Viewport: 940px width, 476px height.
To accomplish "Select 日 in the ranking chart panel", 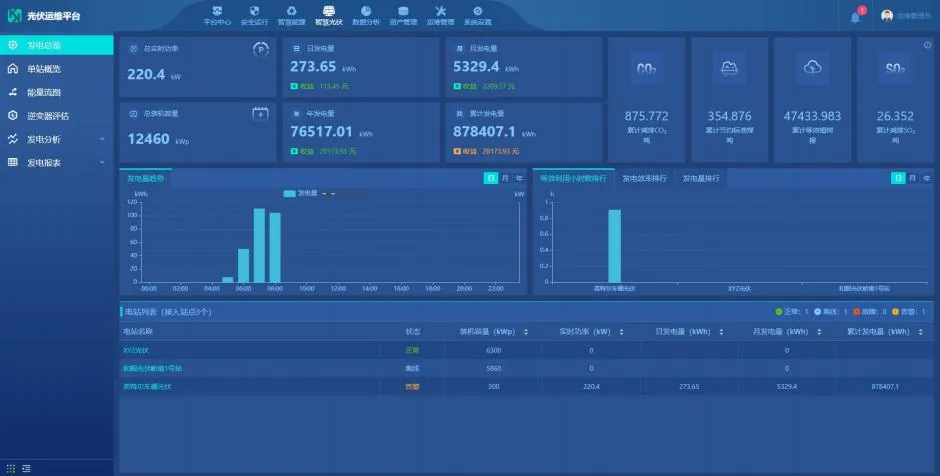I will pos(898,178).
